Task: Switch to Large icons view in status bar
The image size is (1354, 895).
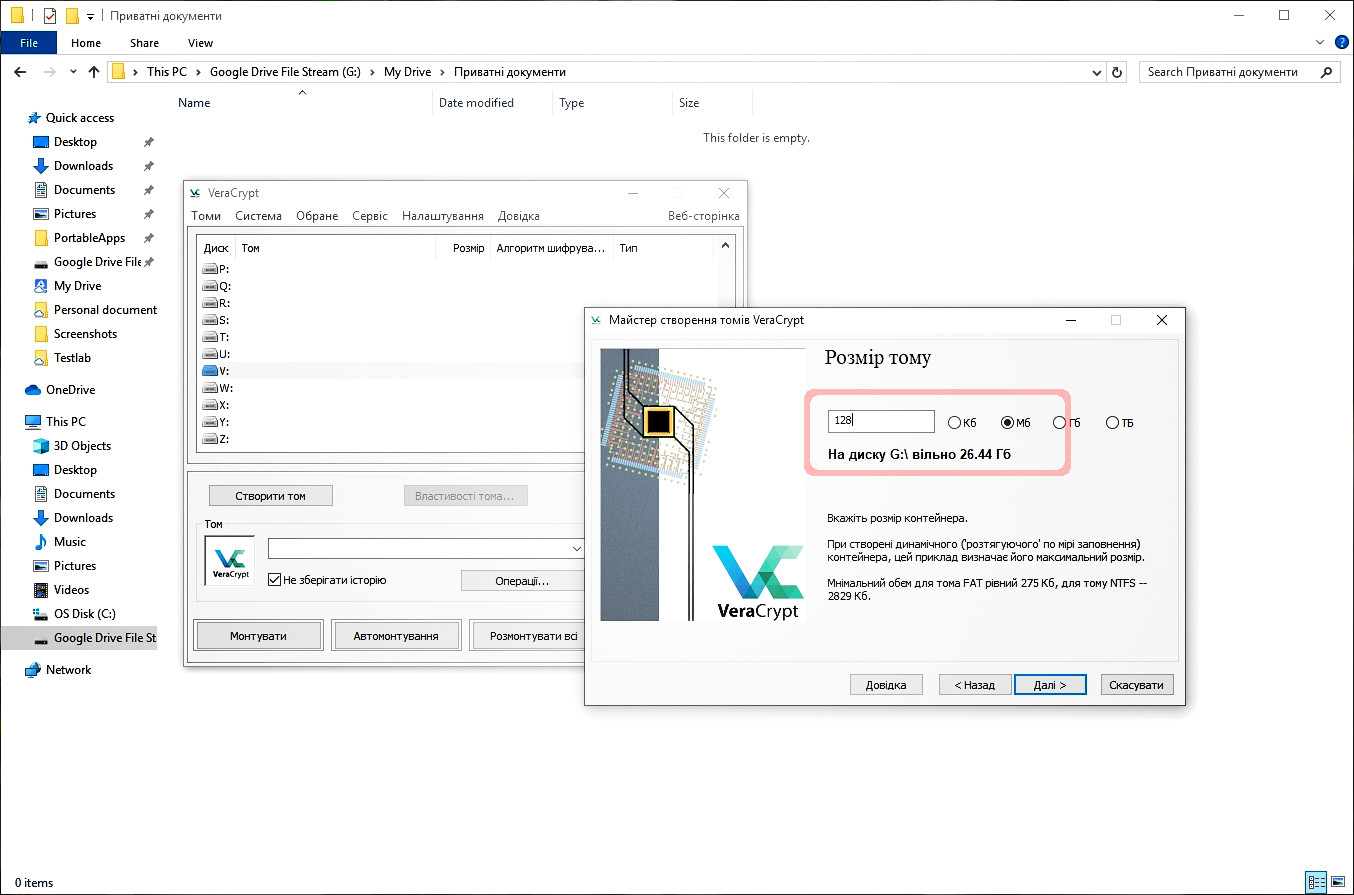Action: click(1338, 883)
